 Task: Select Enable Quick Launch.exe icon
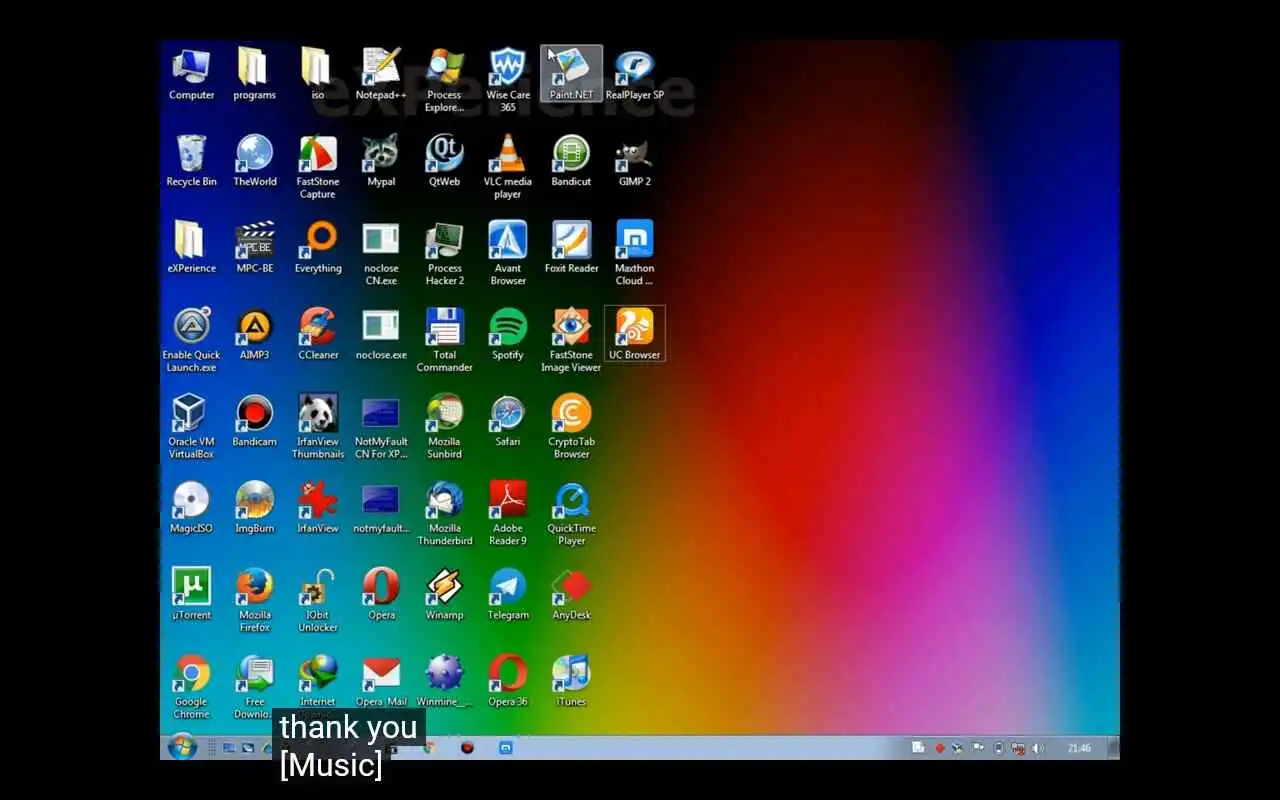pos(191,340)
